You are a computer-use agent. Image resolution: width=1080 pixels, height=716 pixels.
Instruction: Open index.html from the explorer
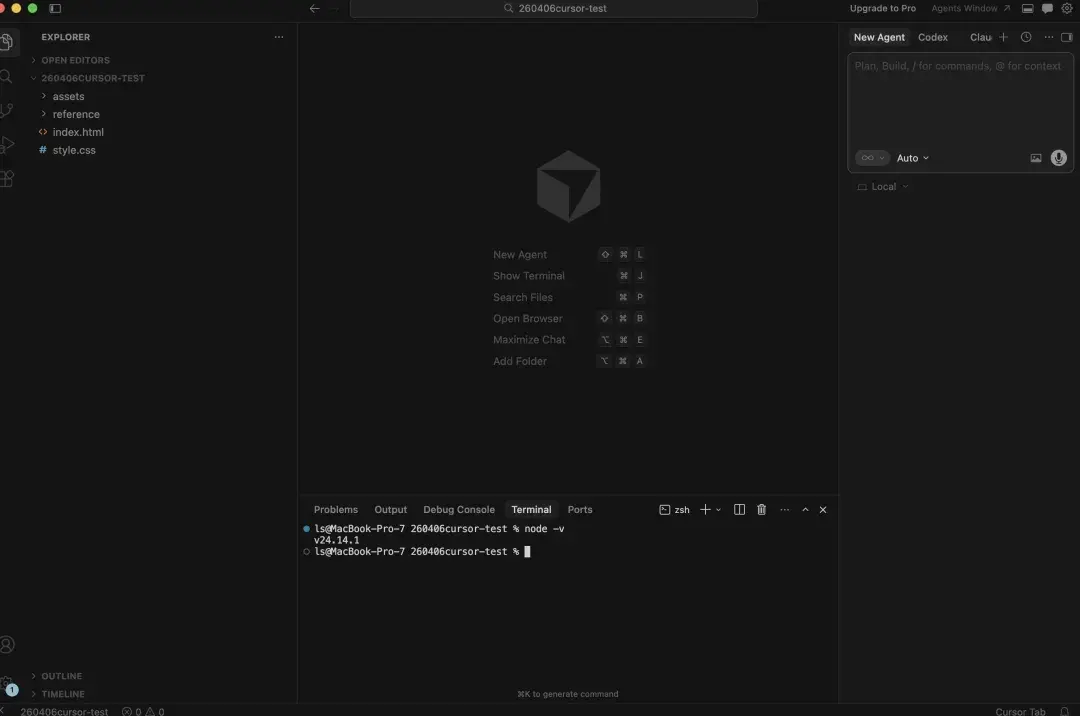click(x=78, y=132)
